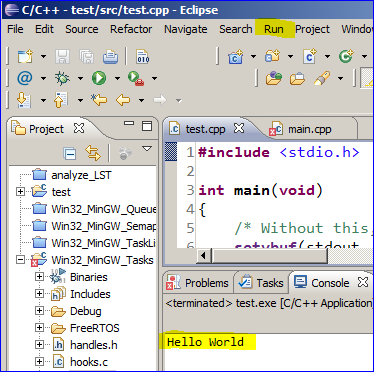Click the Previous Annotation icon
Image resolution: width=374 pixels, height=372 pixels.
point(61,100)
